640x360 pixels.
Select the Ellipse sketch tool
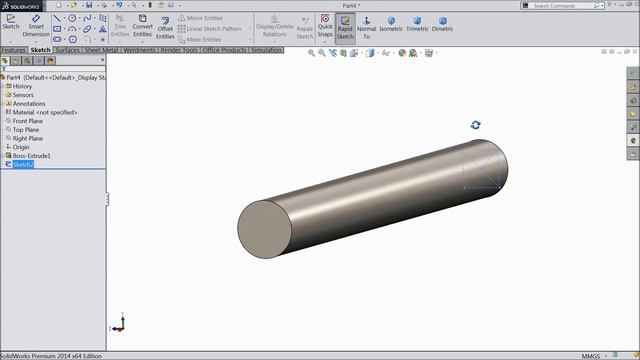coord(87,29)
